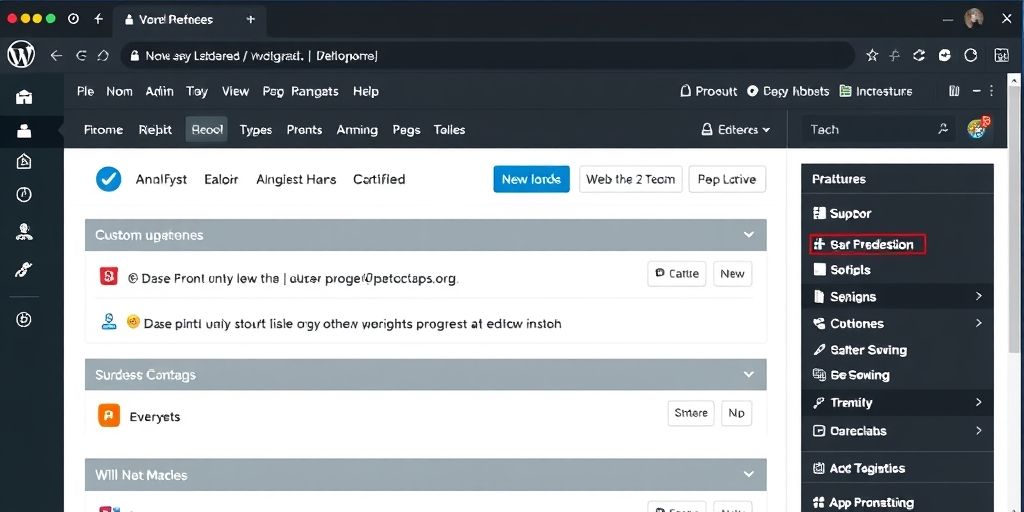Select the Firome tab
The image size is (1024, 512).
pyautogui.click(x=103, y=130)
